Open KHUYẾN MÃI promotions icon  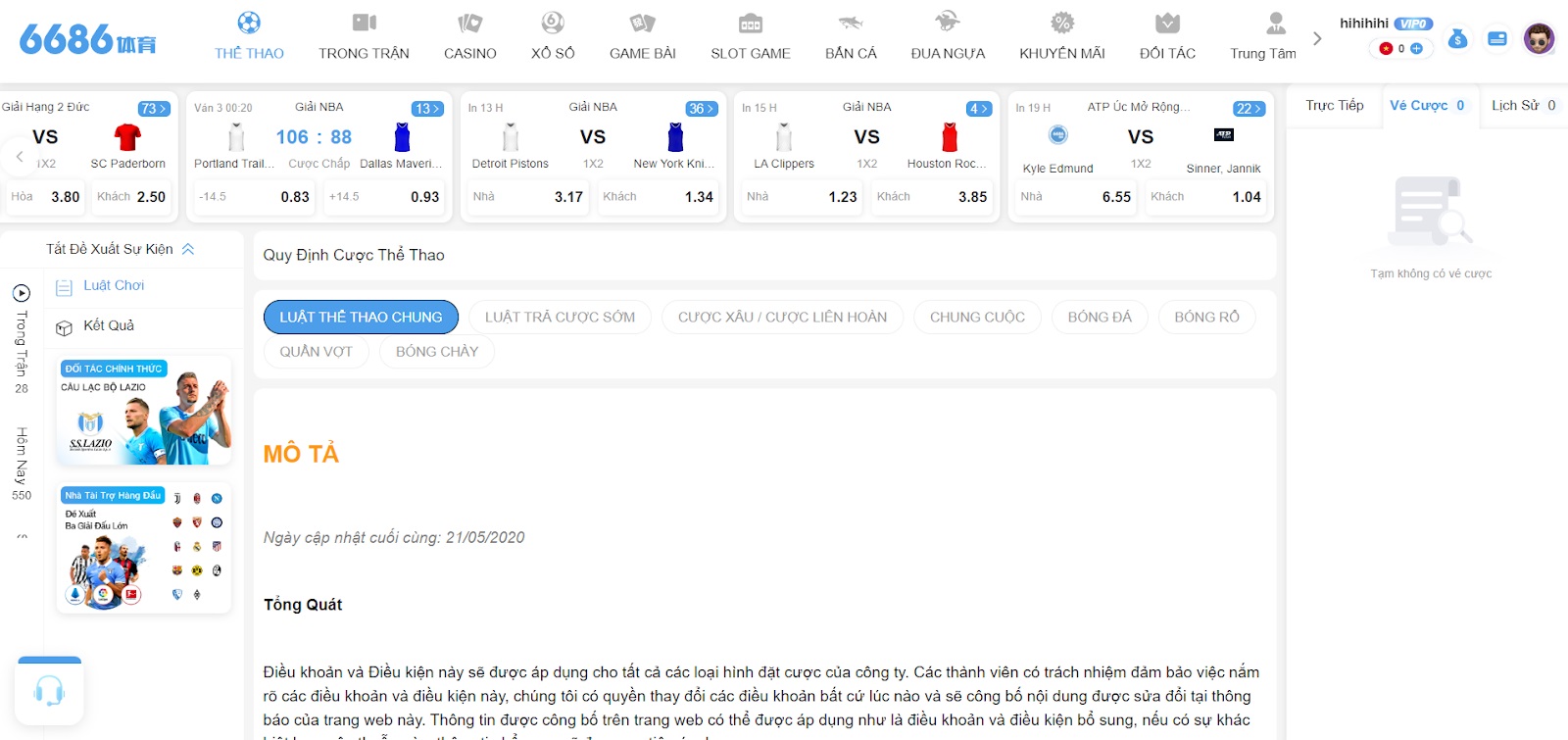point(1062,24)
